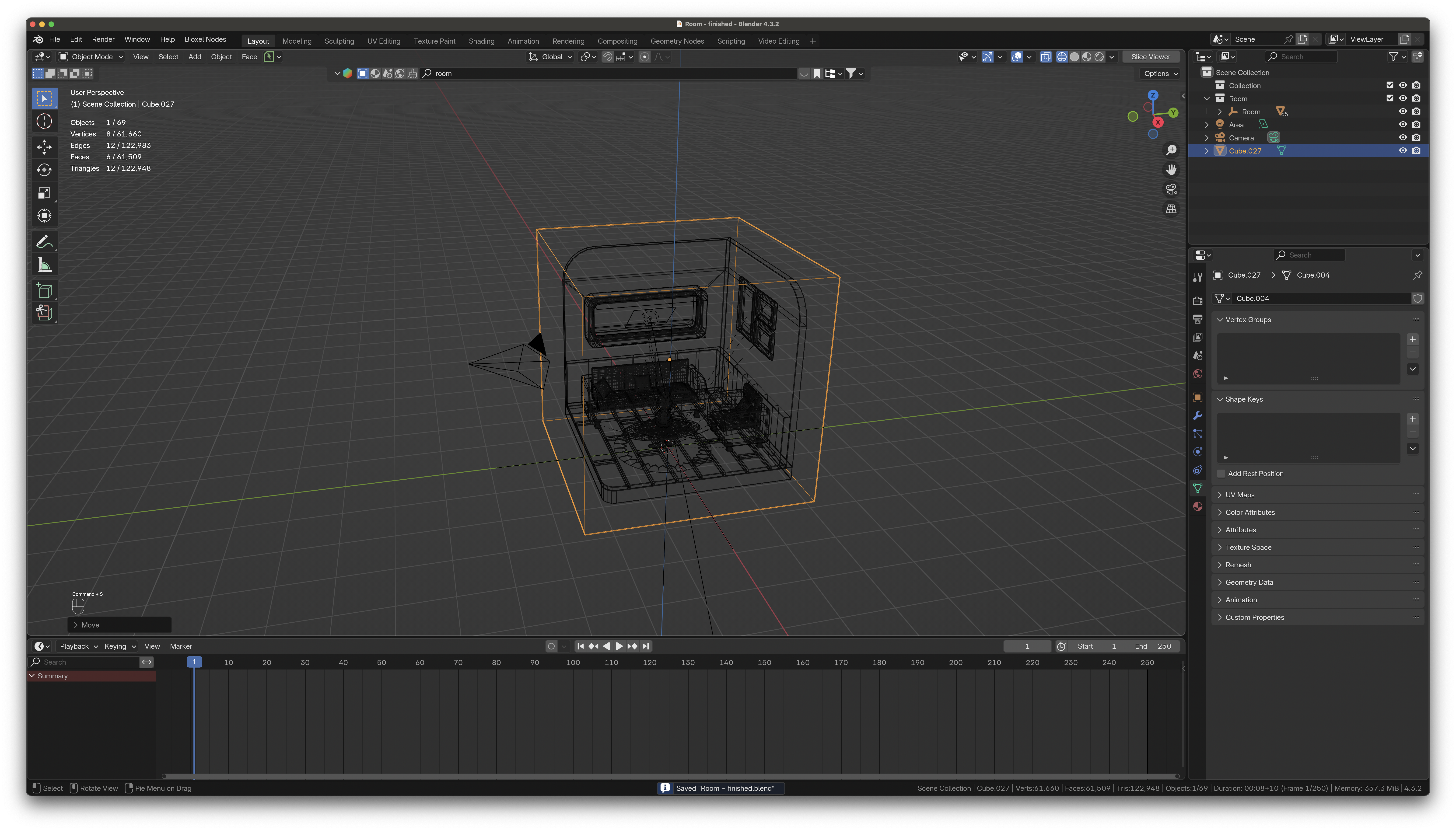Collapse the Vertex Groups panel
1456x830 pixels.
[1317, 320]
